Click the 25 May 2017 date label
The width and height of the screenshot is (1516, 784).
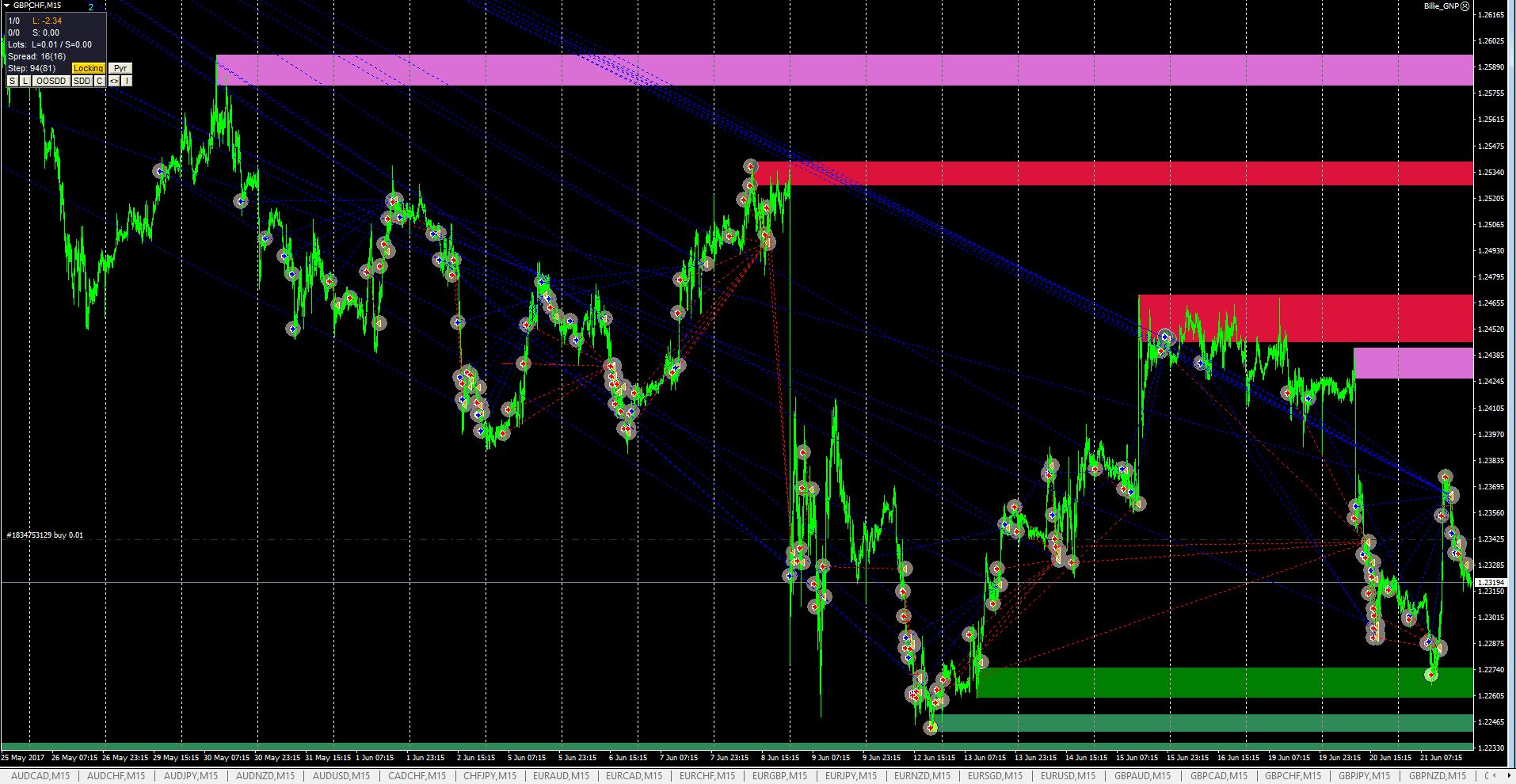[24, 758]
